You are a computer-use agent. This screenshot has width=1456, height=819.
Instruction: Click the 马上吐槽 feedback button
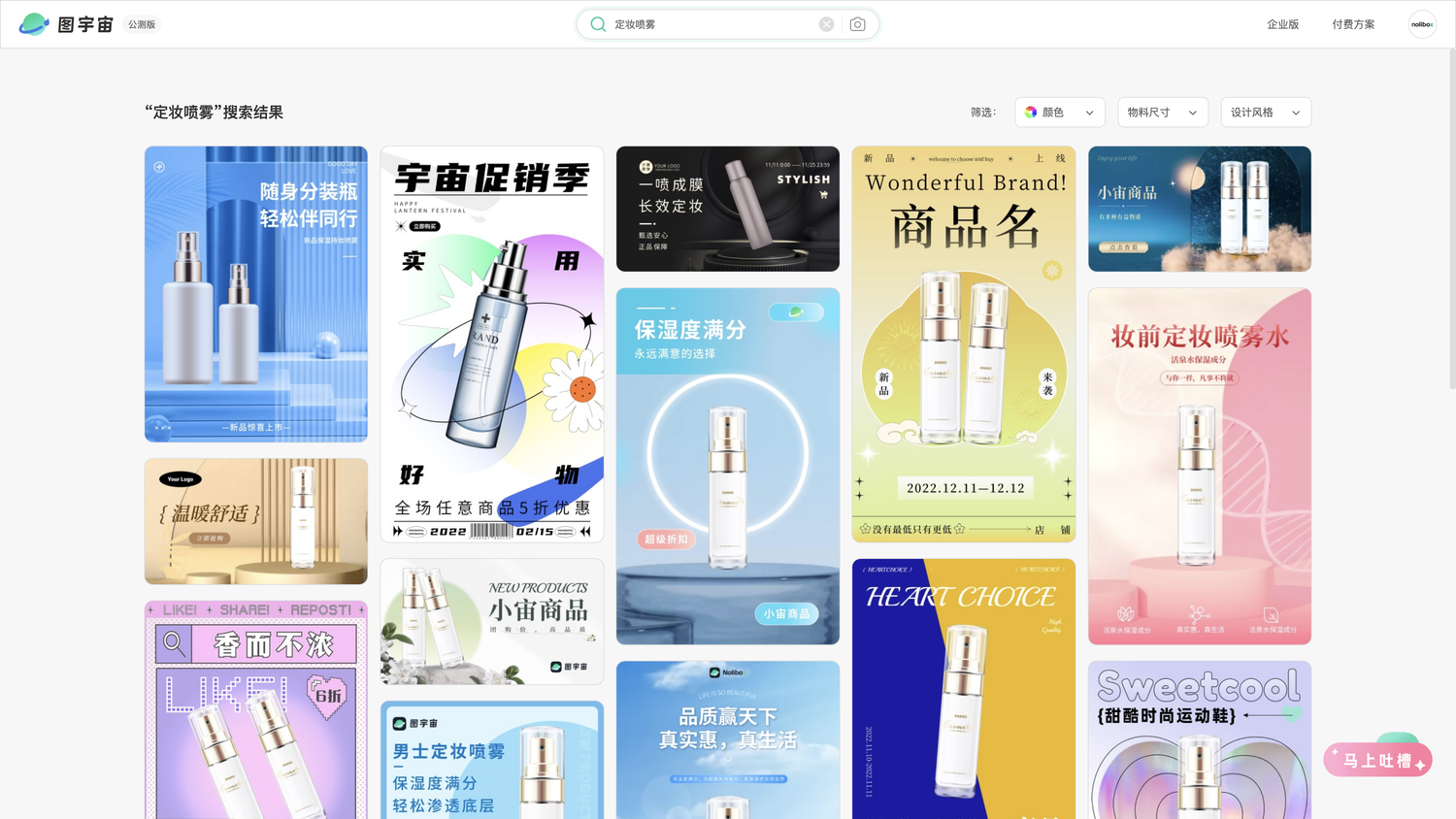click(1377, 760)
